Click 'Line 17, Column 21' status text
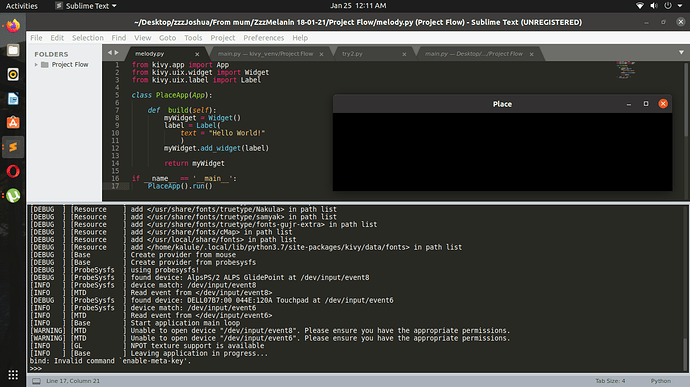 [x=73, y=381]
